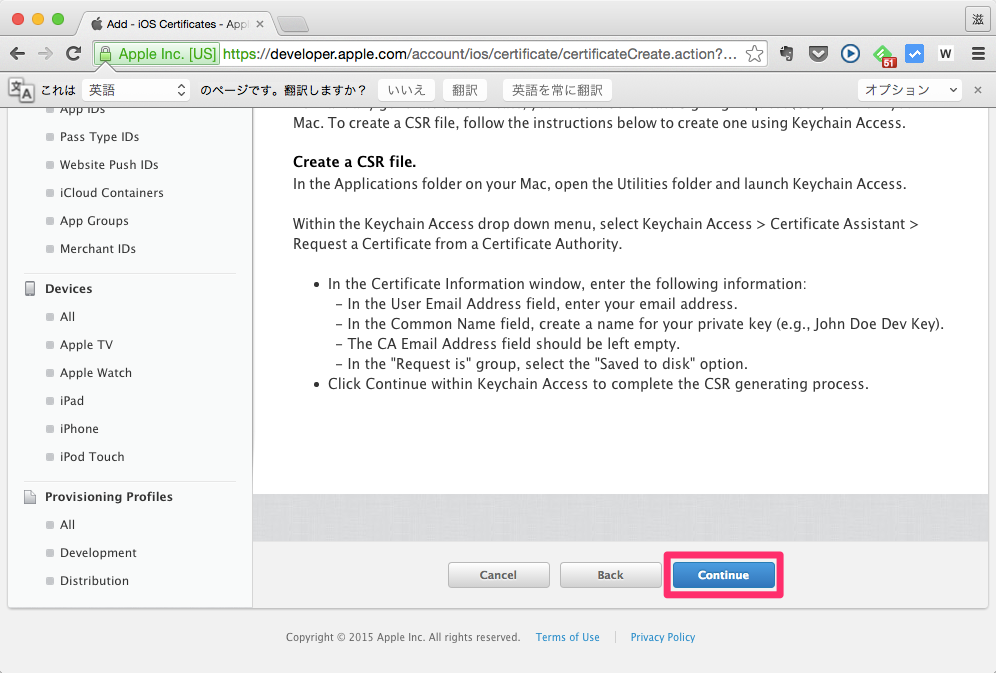Screen dimensions: 996x673
Task: Select iPod Touch devices
Action: (92, 456)
